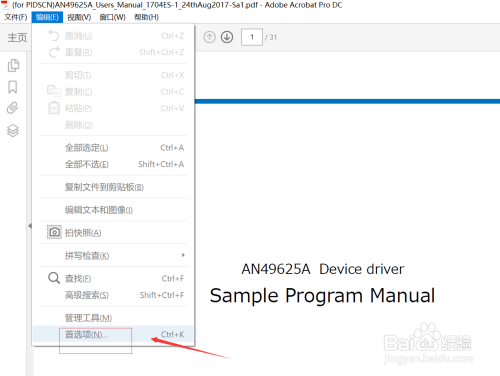Image resolution: width=500 pixels, height=376 pixels.
Task: Click the 撤消(U) menu entry
Action: [113, 36]
